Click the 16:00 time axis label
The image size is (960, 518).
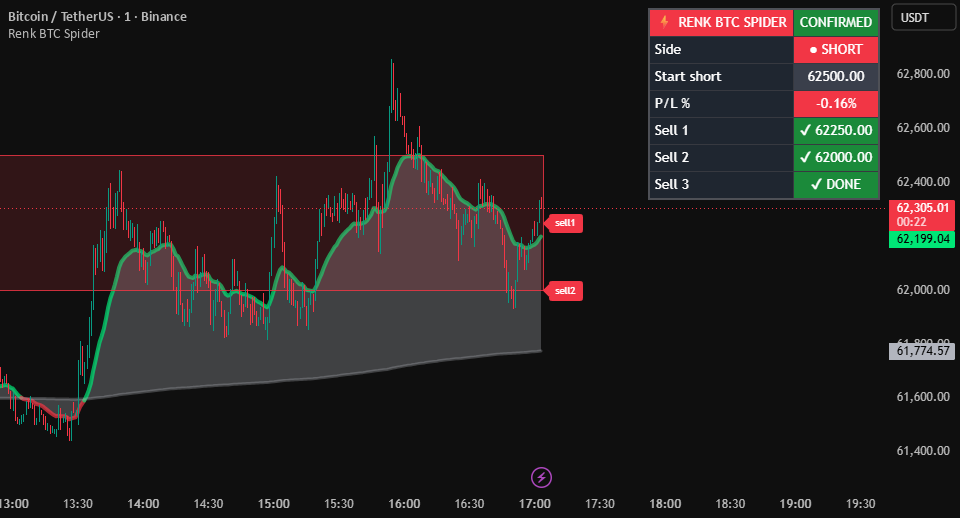pyautogui.click(x=404, y=504)
